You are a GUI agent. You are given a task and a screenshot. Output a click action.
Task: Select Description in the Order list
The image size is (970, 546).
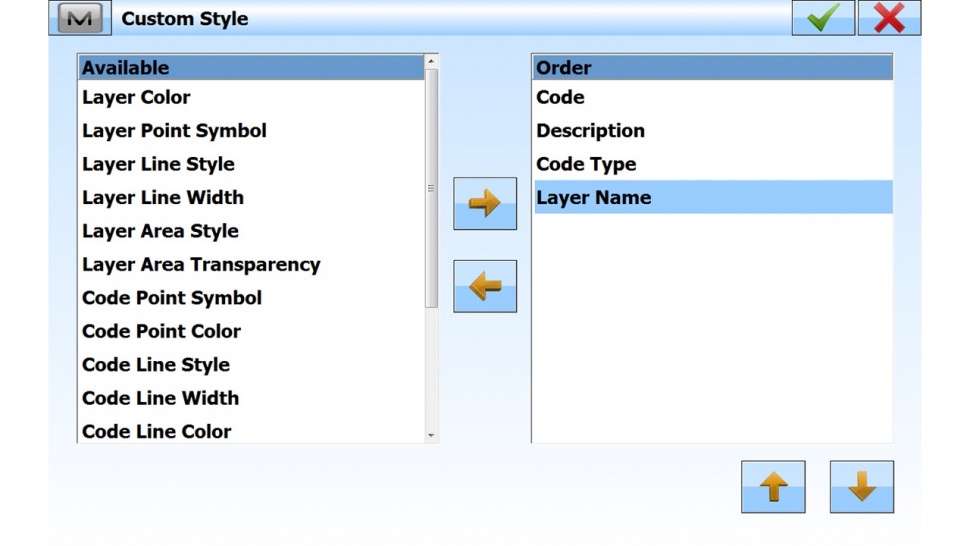(590, 131)
